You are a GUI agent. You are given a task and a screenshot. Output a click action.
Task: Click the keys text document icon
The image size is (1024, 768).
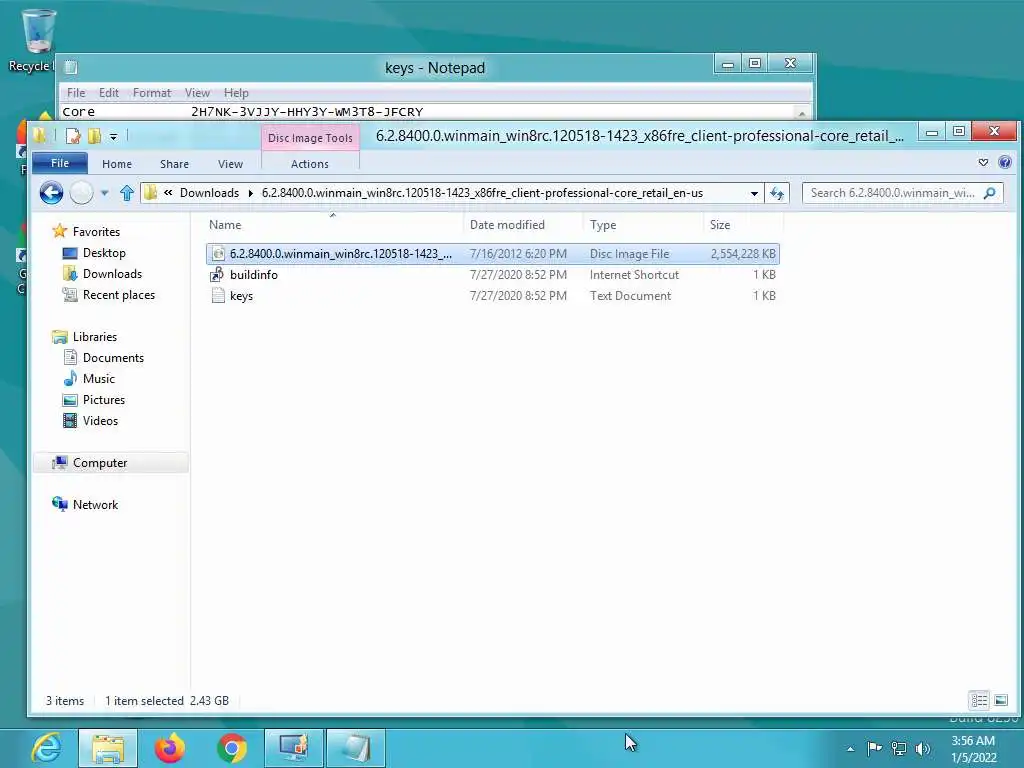[x=217, y=296]
